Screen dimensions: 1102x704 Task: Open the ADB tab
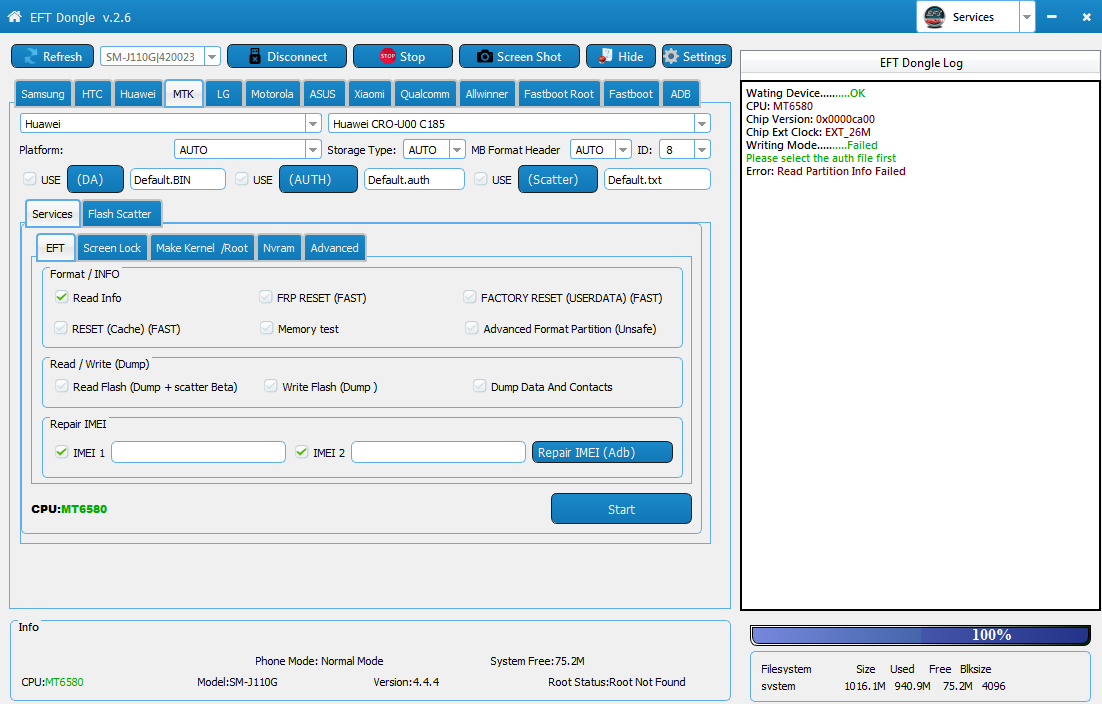tap(680, 94)
